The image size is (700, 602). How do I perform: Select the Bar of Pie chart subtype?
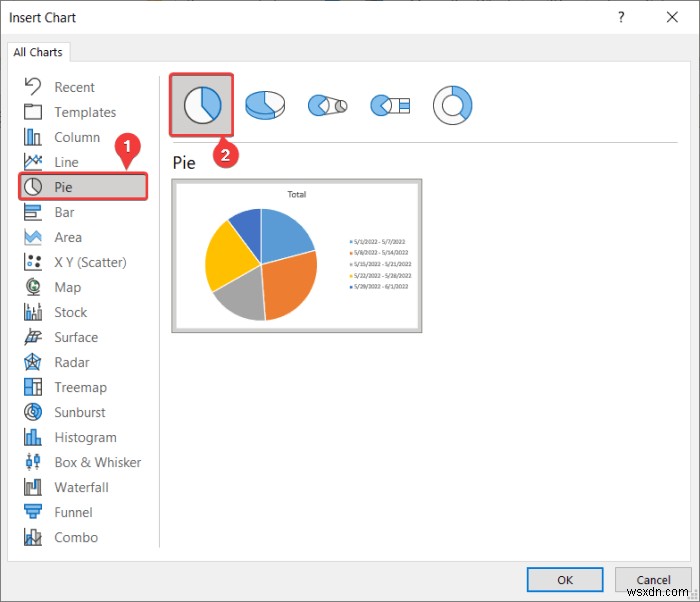390,105
